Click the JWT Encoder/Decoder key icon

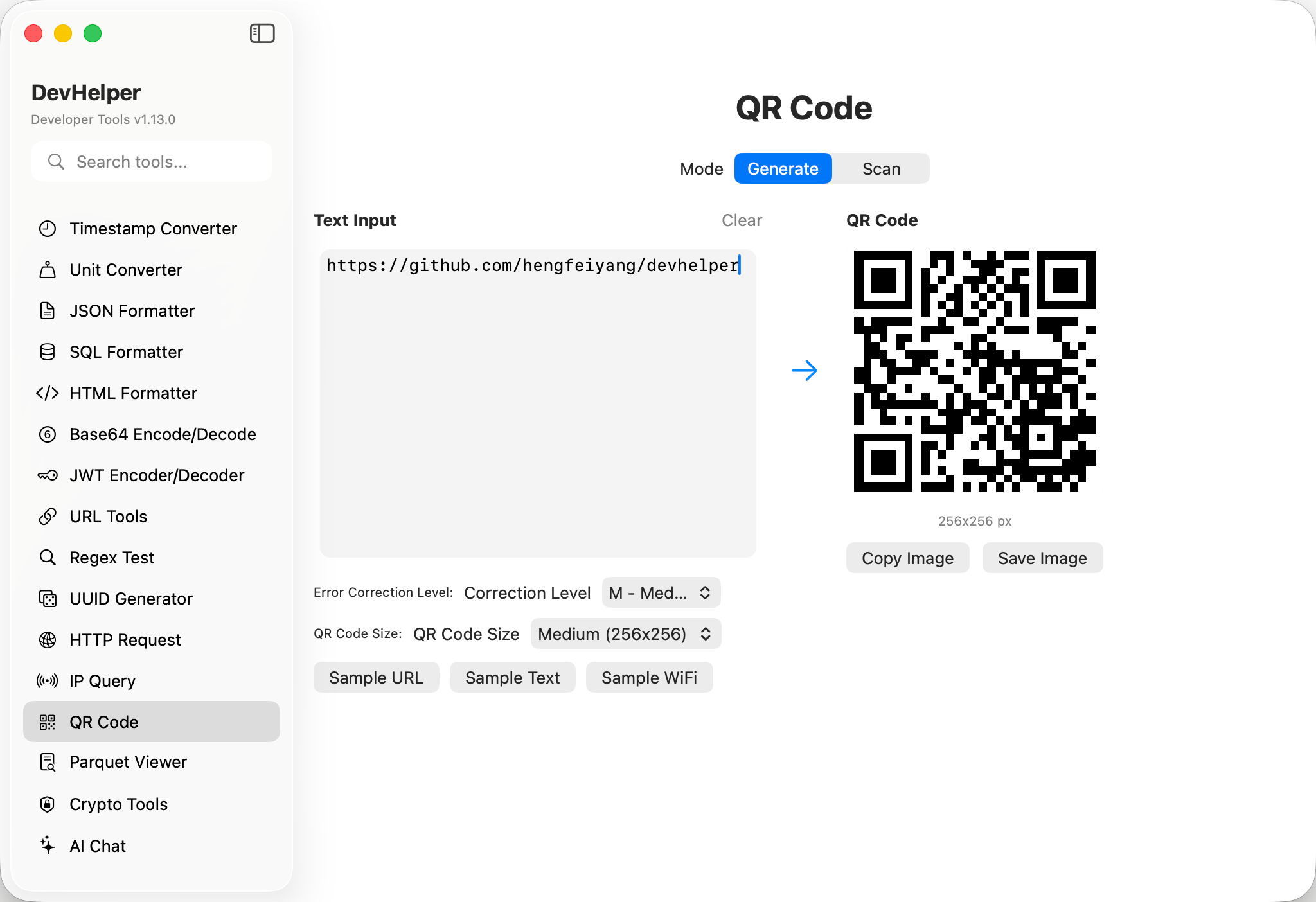tap(48, 475)
